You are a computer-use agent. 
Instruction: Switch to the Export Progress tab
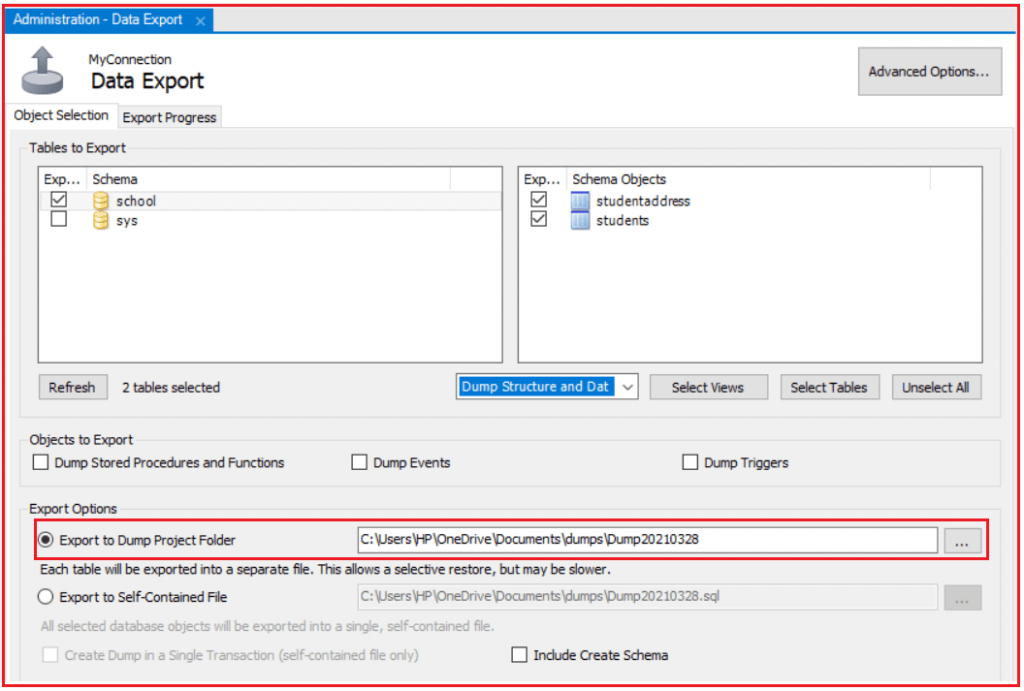pos(169,117)
